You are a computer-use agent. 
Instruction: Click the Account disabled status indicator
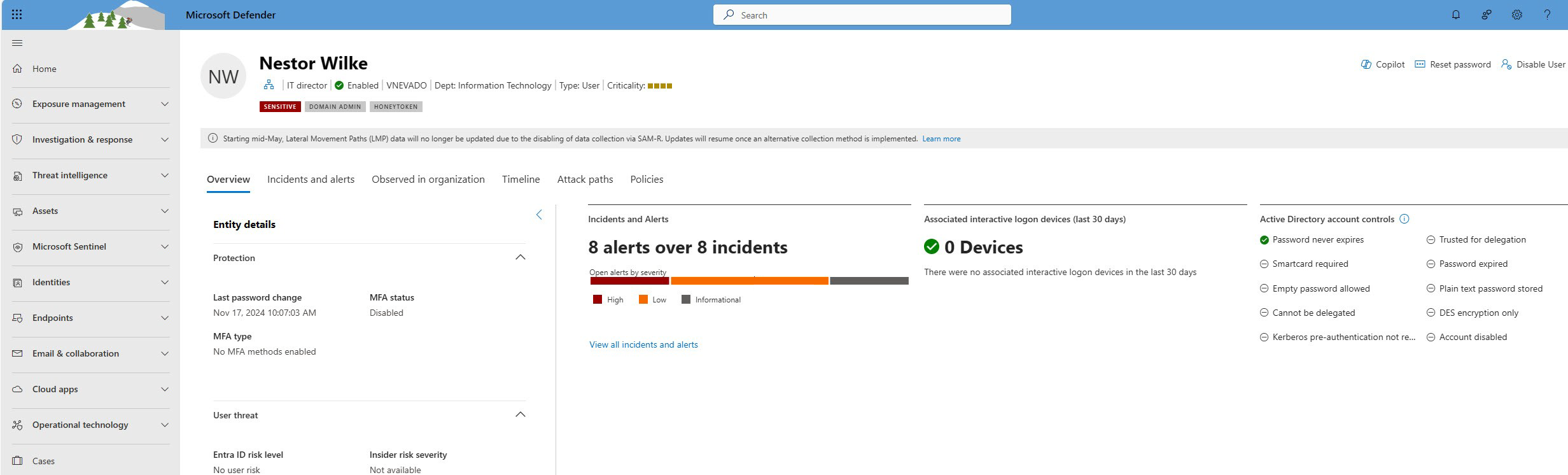tap(1431, 337)
